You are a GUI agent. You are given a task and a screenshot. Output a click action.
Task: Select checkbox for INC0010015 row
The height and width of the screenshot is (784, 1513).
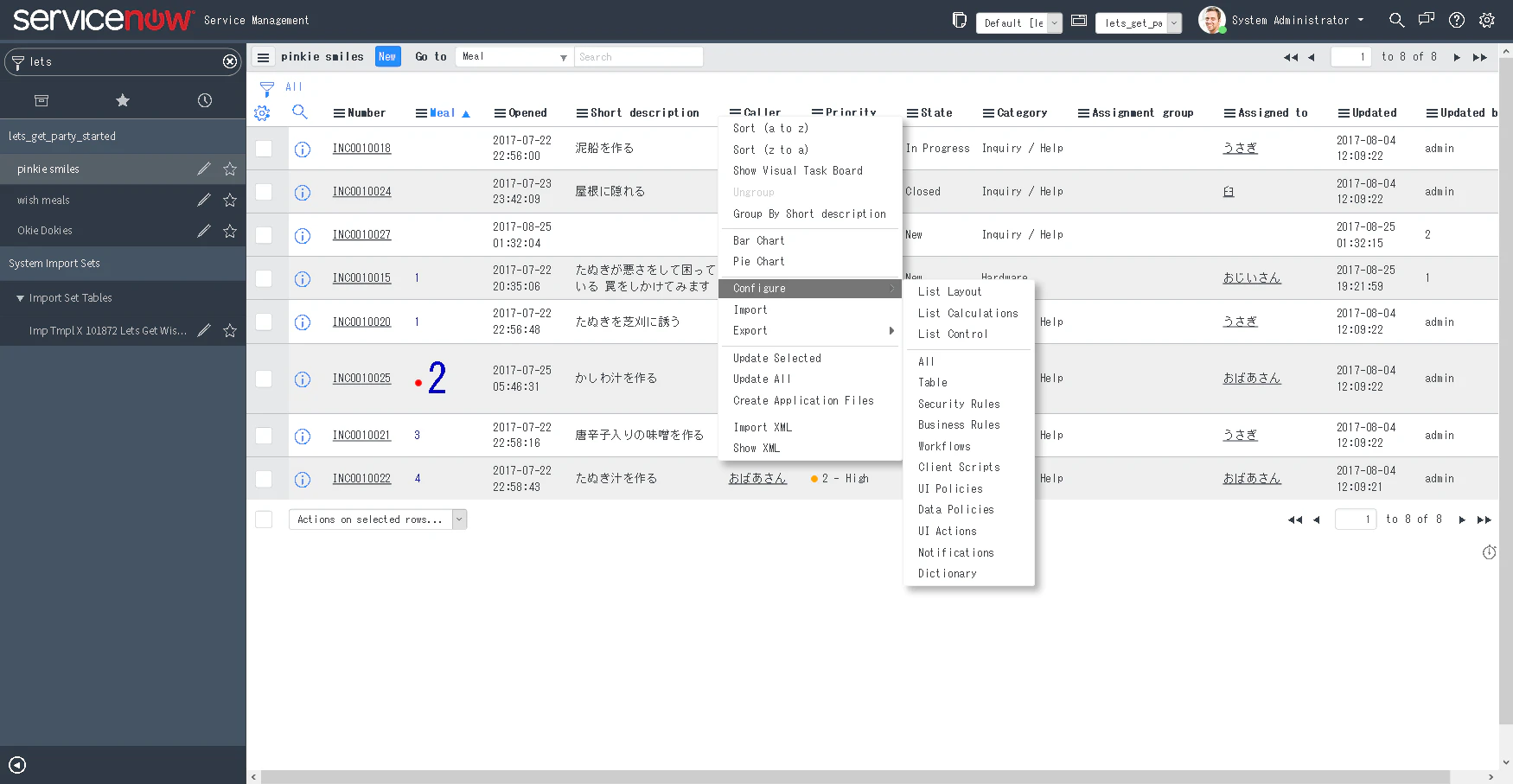pos(264,278)
